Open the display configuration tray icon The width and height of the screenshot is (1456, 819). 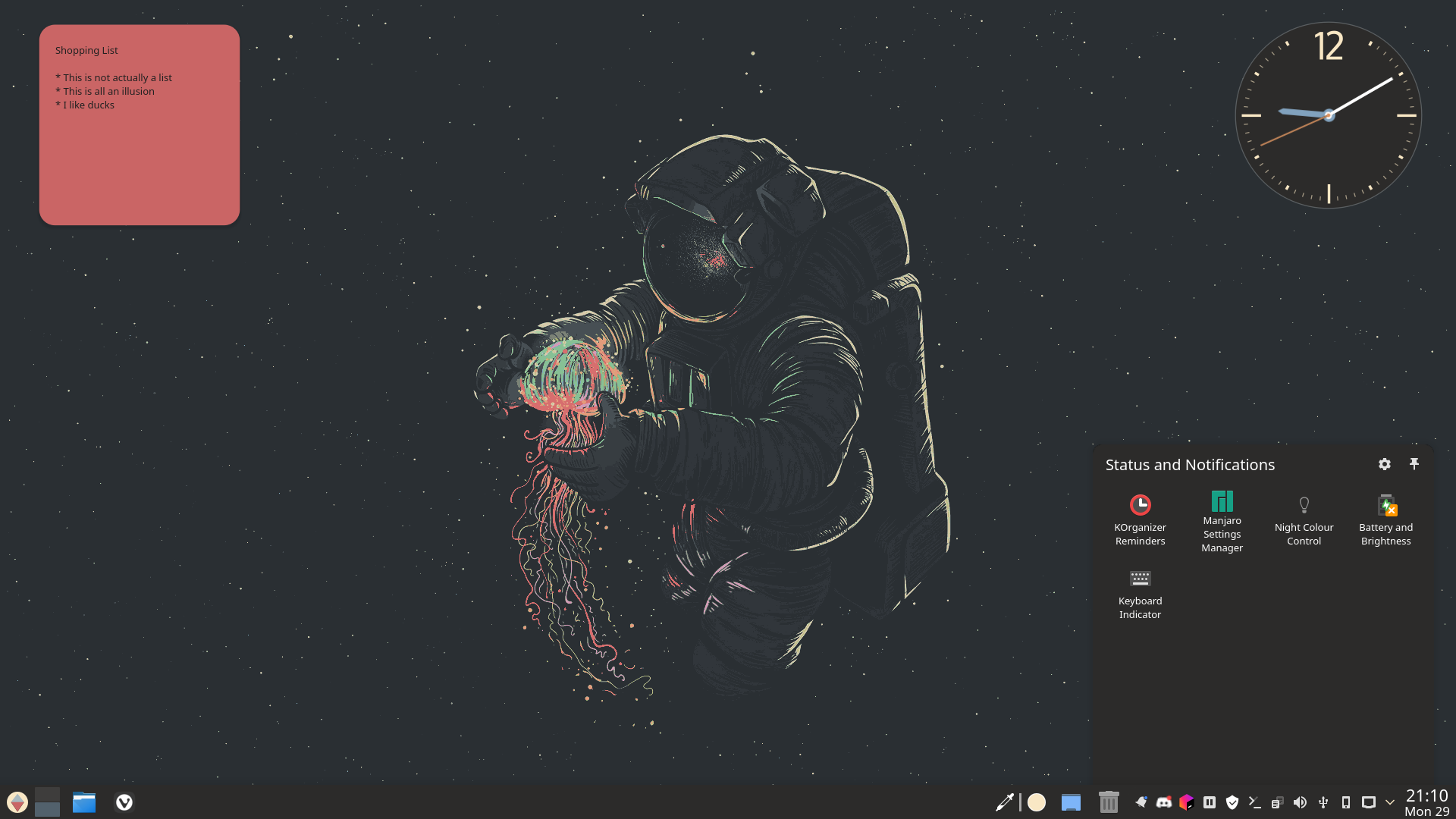pyautogui.click(x=1369, y=802)
